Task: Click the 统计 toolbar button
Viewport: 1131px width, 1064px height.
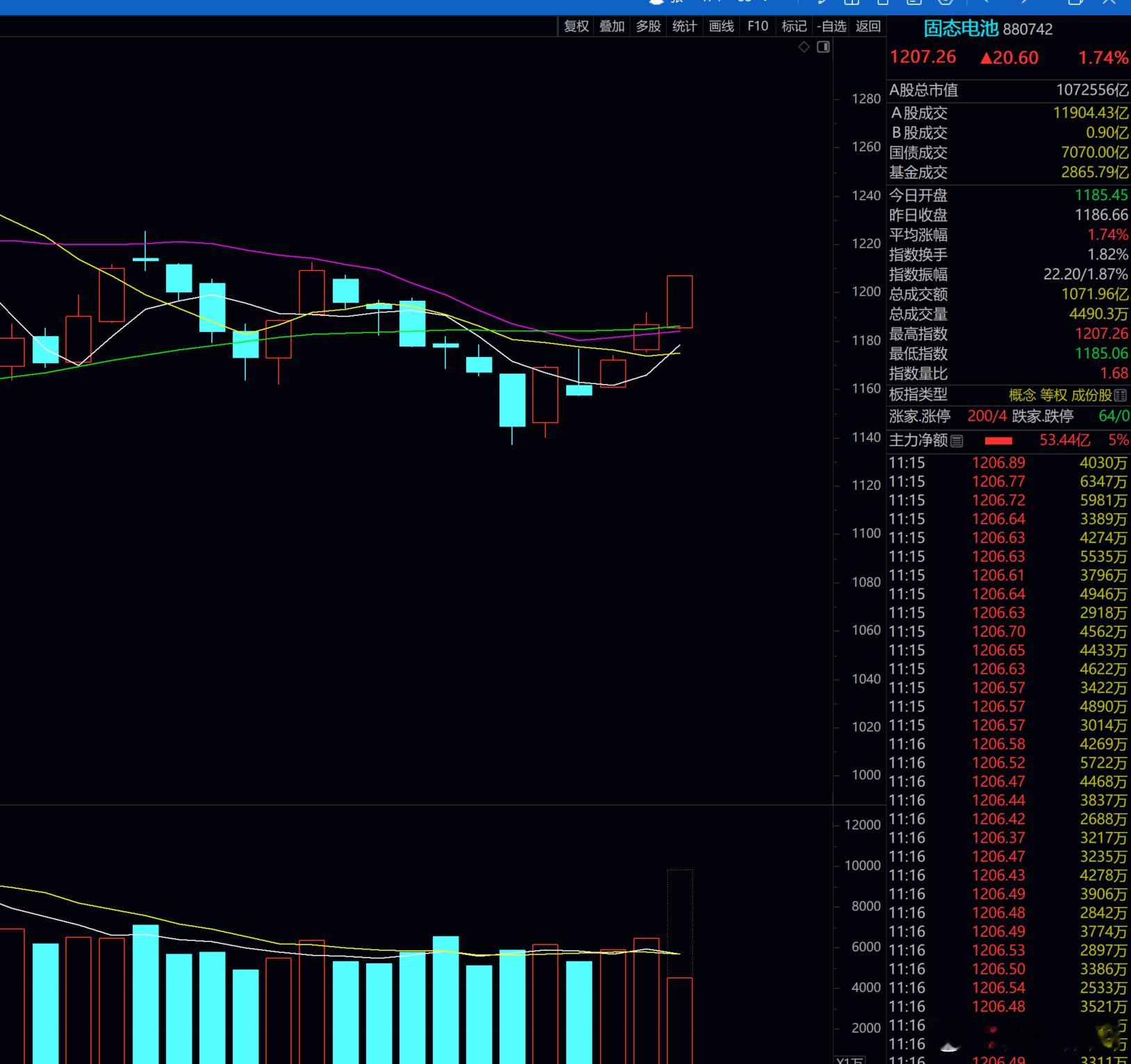Action: point(684,26)
